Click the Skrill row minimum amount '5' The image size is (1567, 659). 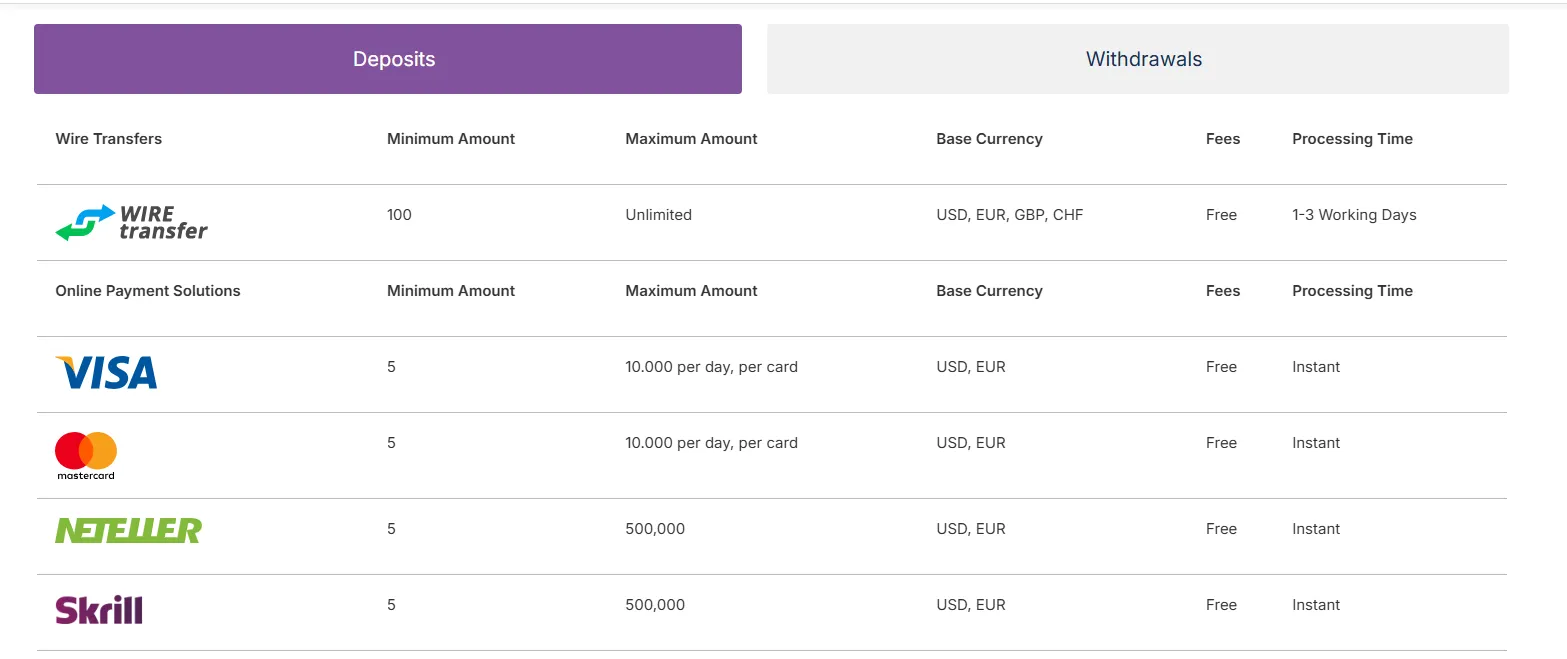tap(392, 605)
